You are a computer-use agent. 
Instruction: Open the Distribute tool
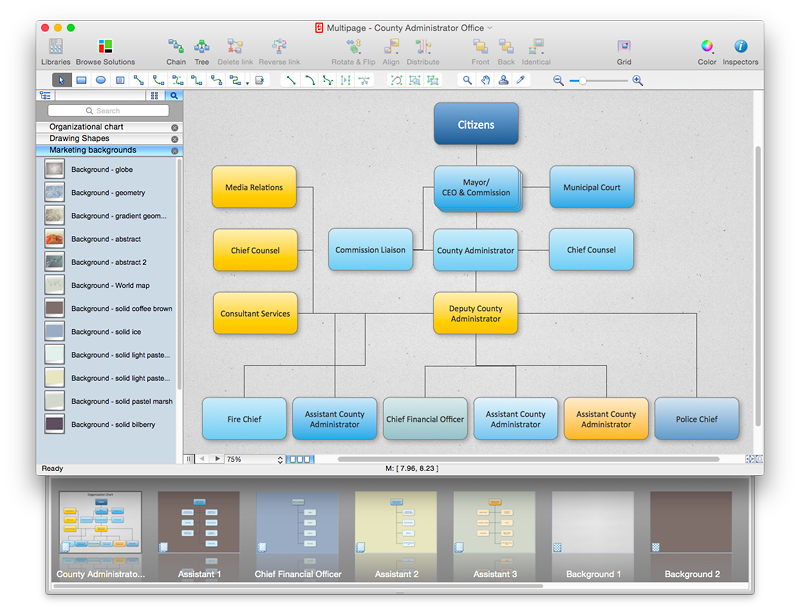(x=423, y=52)
